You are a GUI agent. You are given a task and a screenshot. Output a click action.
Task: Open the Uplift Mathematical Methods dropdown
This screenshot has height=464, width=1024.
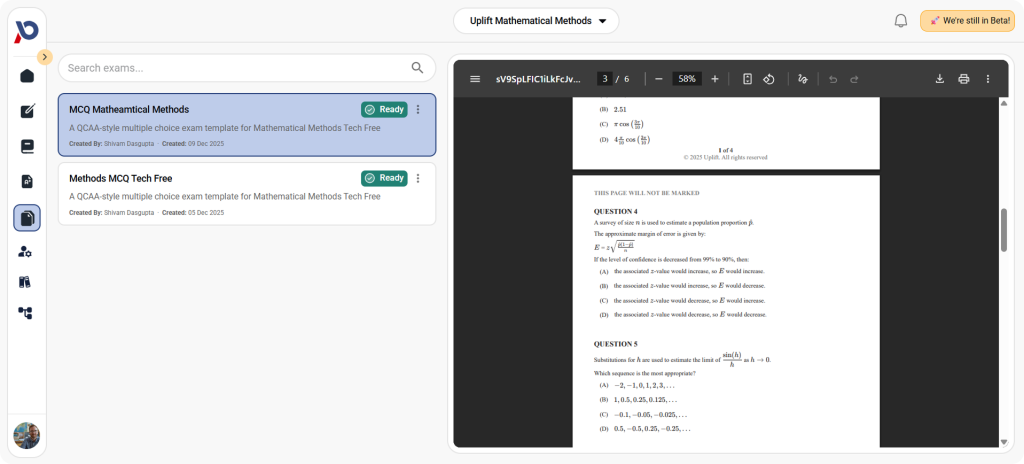click(x=536, y=21)
